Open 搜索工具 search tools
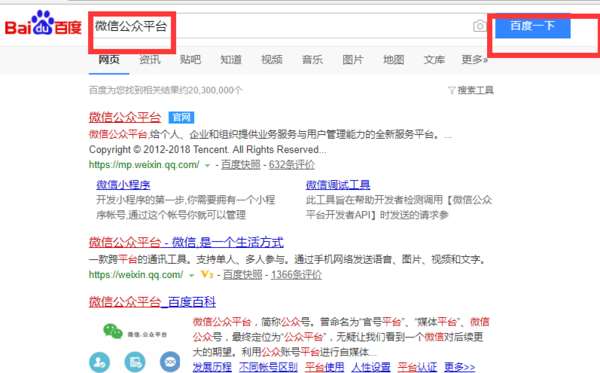The height and width of the screenshot is (373, 600). point(475,90)
